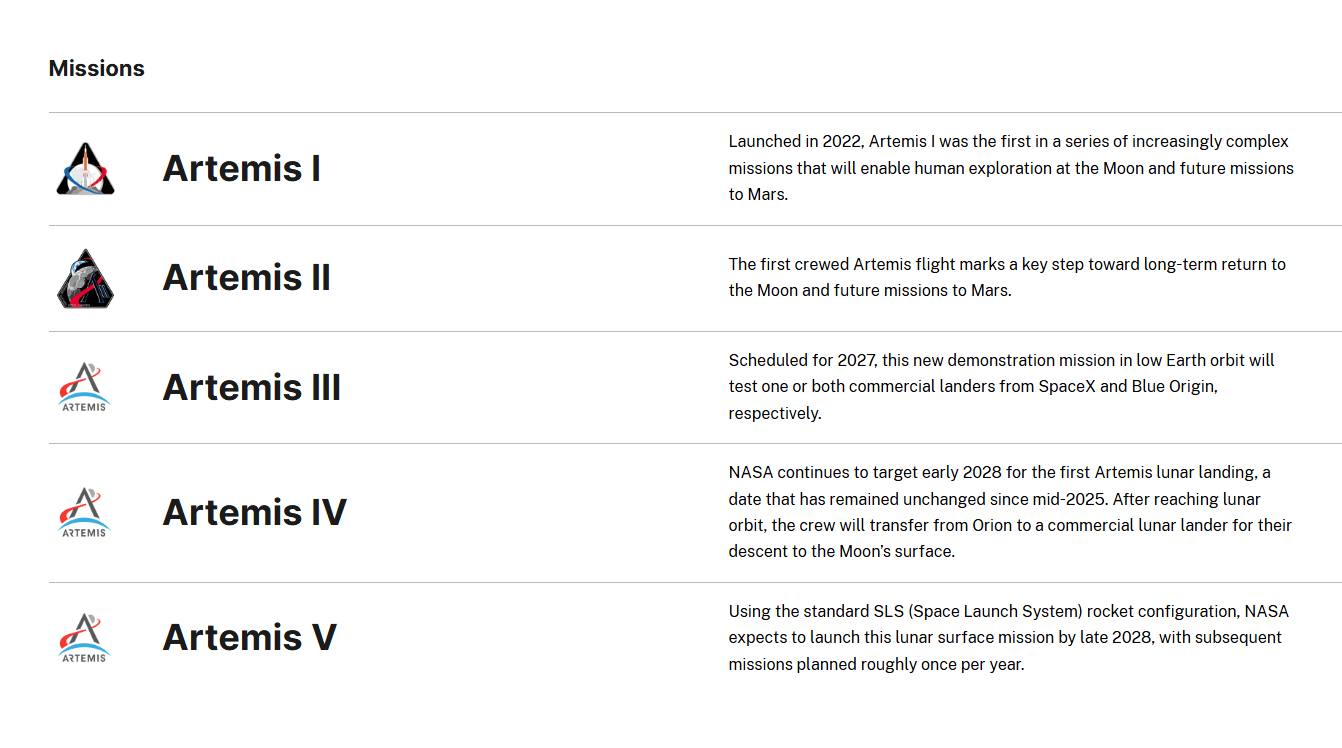The height and width of the screenshot is (748, 1342).
Task: Select the low Earth orbit demonstration description
Action: coord(1000,387)
